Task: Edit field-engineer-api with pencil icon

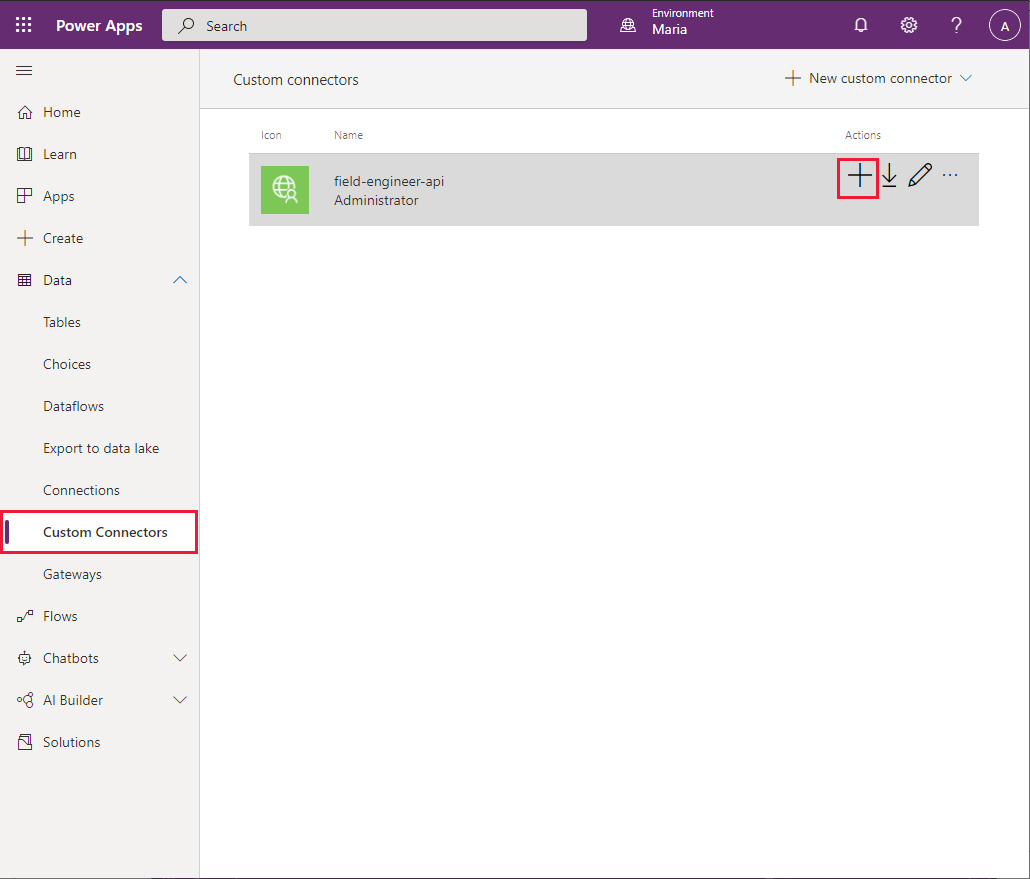Action: [920, 175]
